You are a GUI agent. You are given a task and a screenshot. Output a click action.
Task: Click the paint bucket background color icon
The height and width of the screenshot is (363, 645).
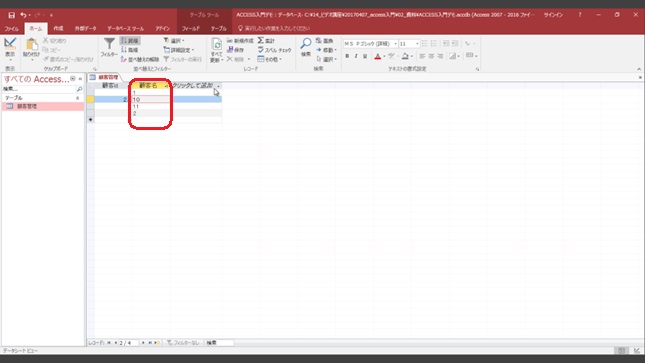coord(405,56)
